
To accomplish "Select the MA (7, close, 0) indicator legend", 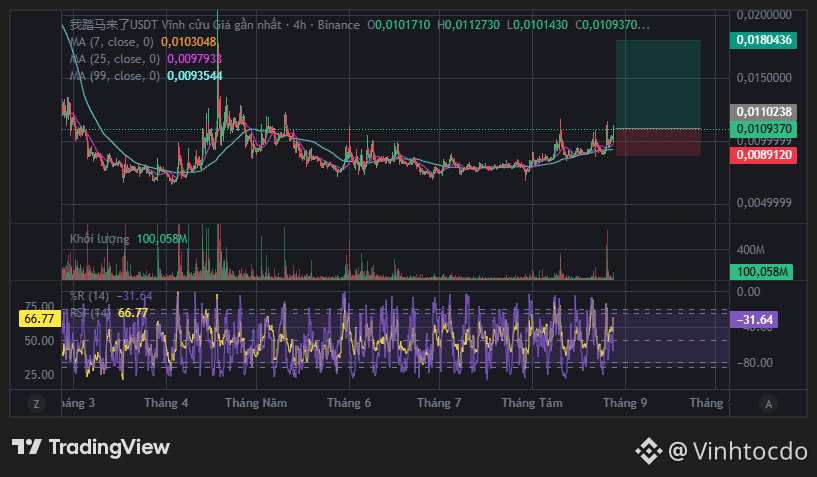I will tap(112, 42).
